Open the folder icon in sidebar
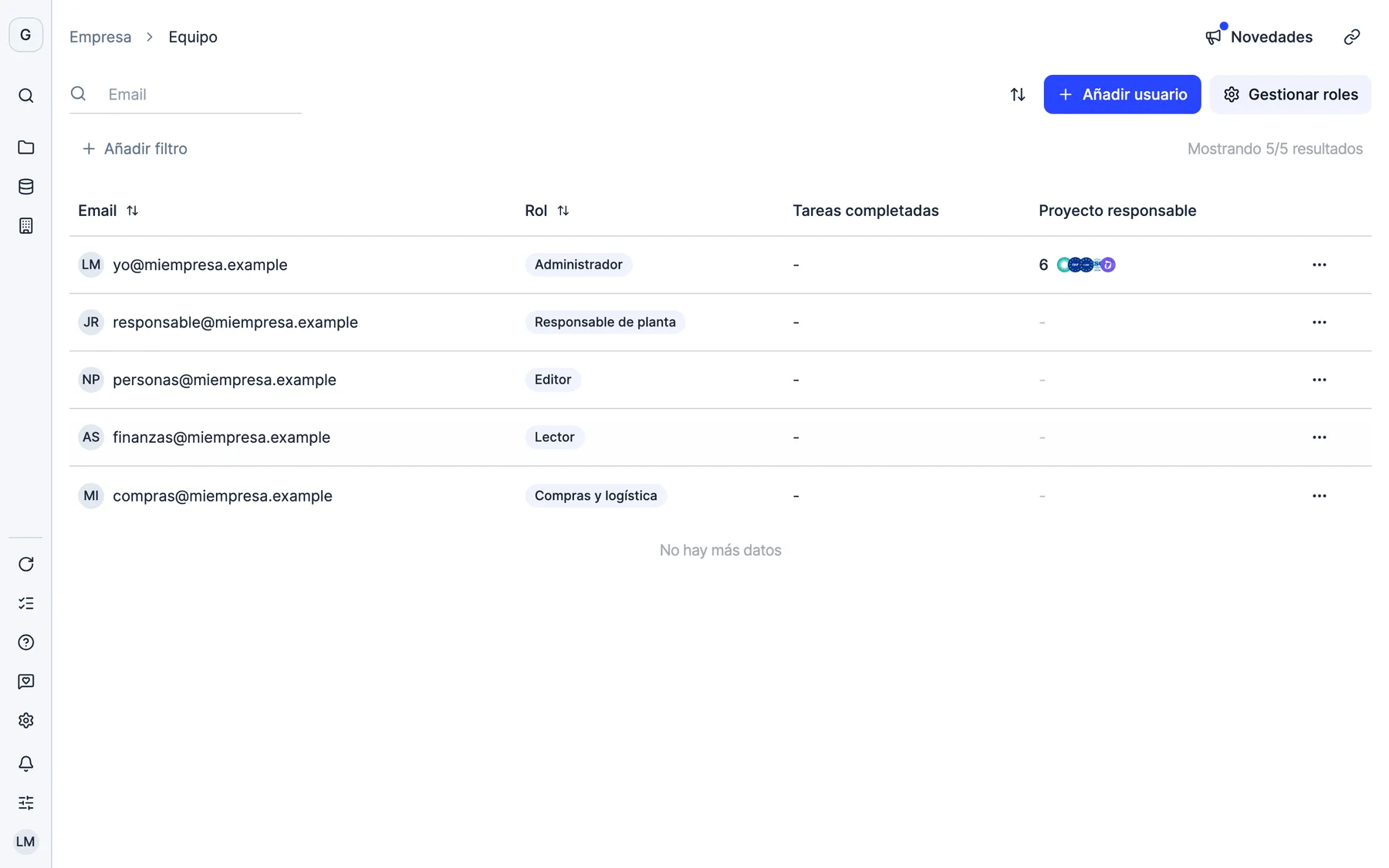Image resolution: width=1389 pixels, height=868 pixels. (25, 147)
